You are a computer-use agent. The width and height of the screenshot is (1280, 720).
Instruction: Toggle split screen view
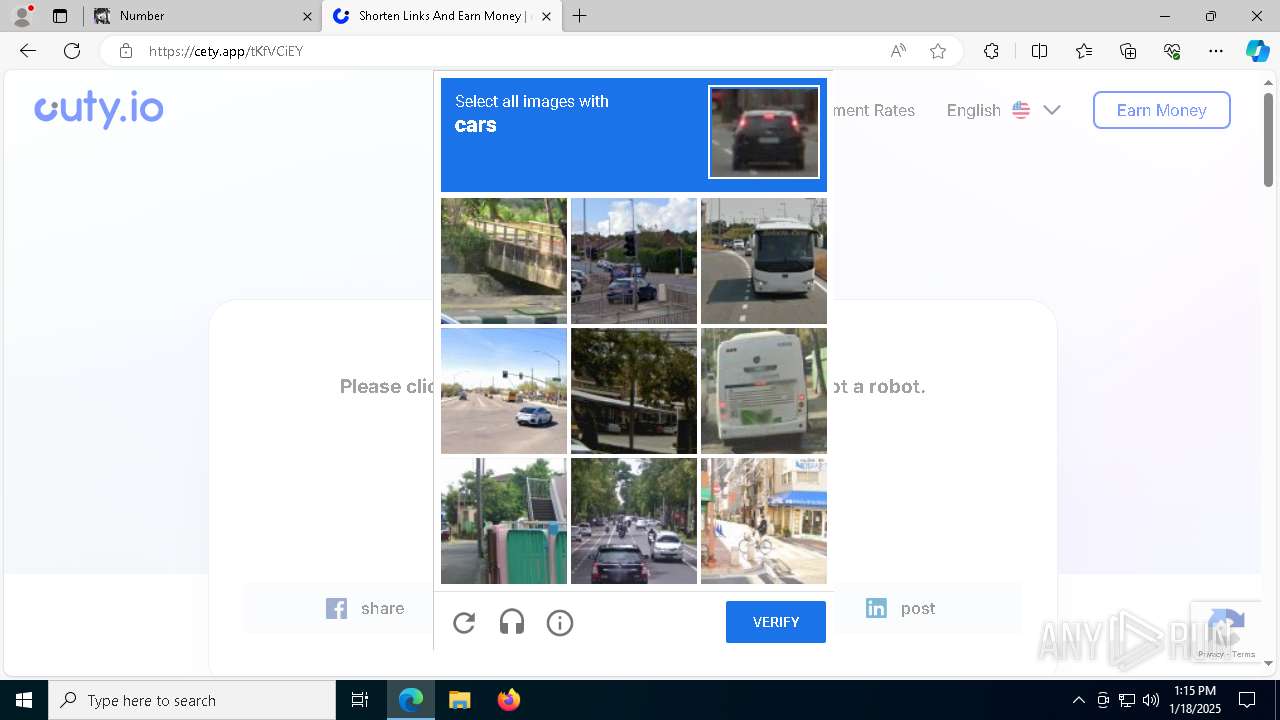click(1039, 51)
